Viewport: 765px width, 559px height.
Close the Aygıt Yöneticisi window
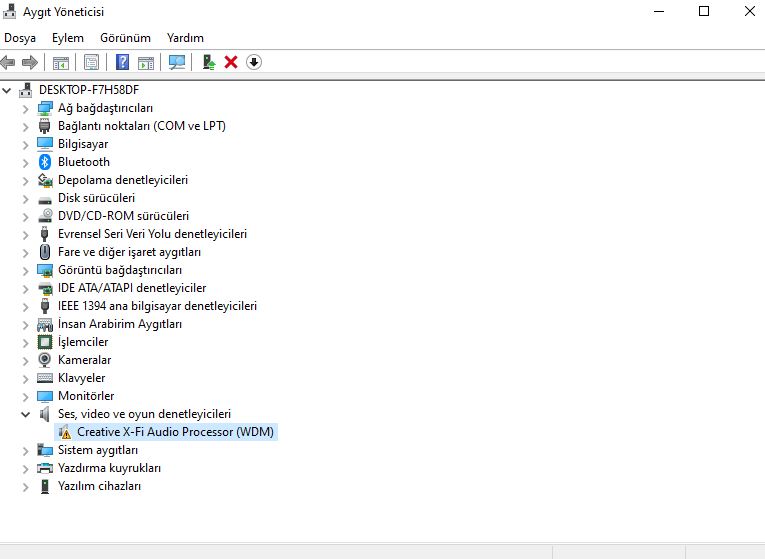coord(749,11)
